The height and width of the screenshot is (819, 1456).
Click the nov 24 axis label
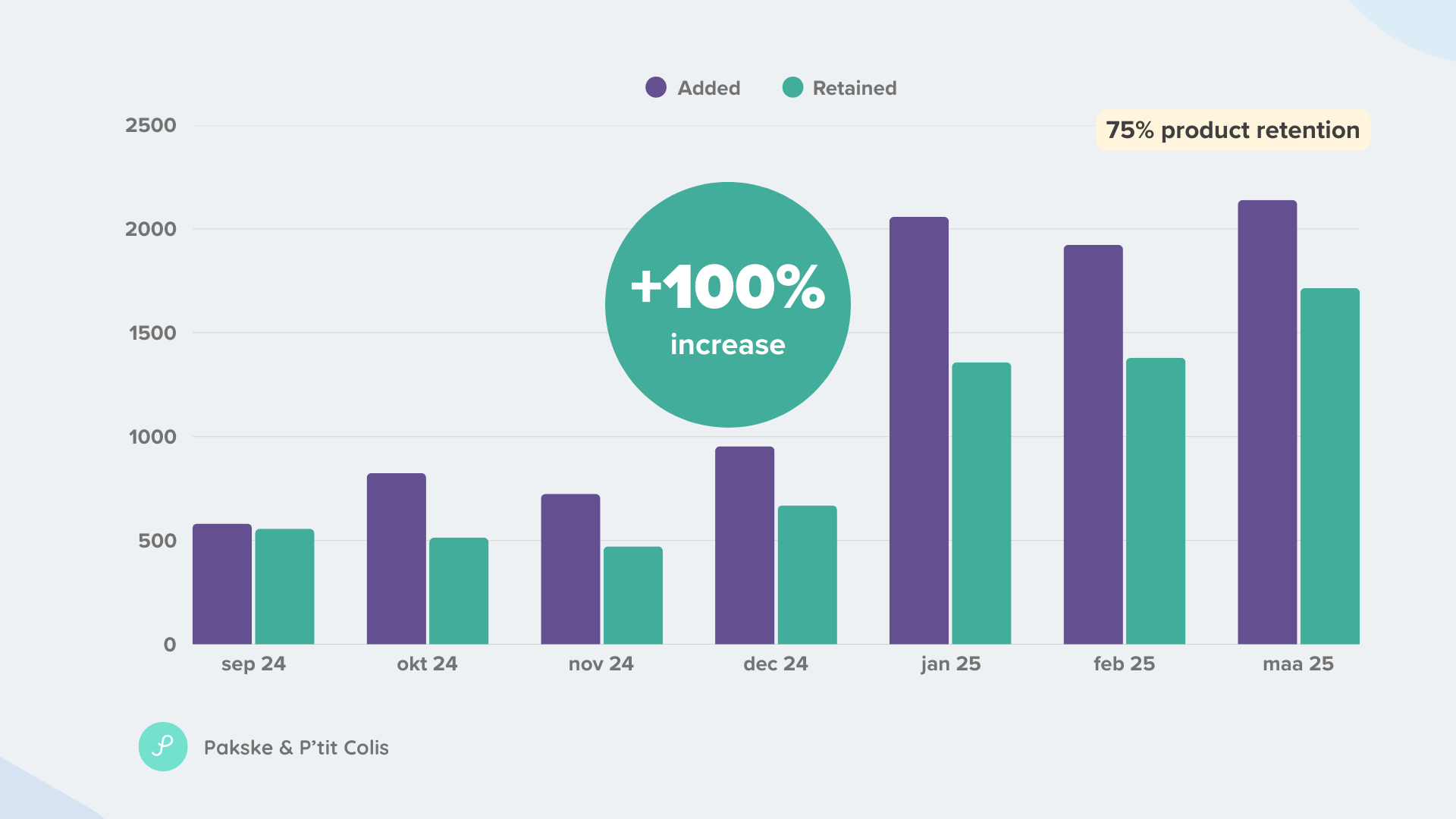tap(601, 664)
